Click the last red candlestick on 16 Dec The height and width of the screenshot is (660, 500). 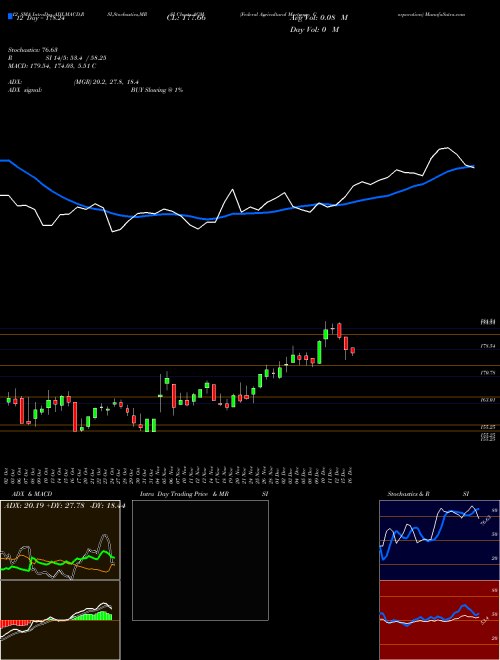(x=353, y=351)
